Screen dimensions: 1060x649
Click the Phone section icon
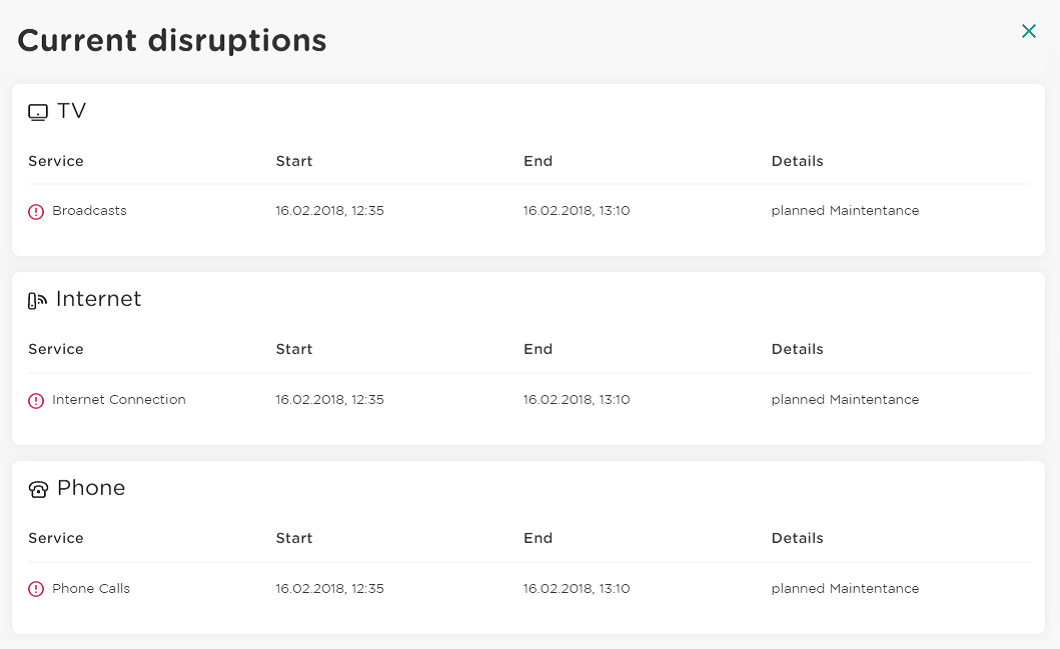point(38,490)
